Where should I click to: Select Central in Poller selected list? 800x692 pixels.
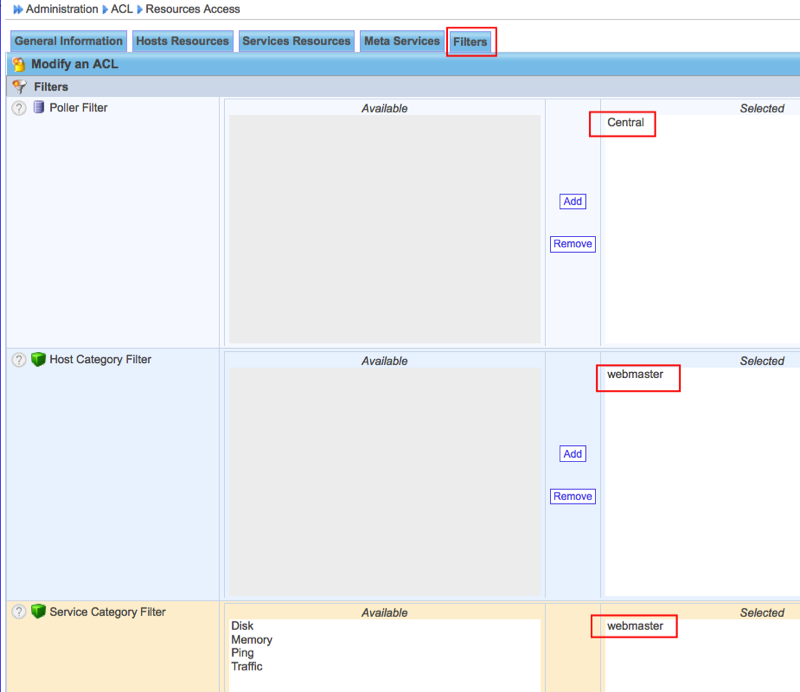point(625,123)
